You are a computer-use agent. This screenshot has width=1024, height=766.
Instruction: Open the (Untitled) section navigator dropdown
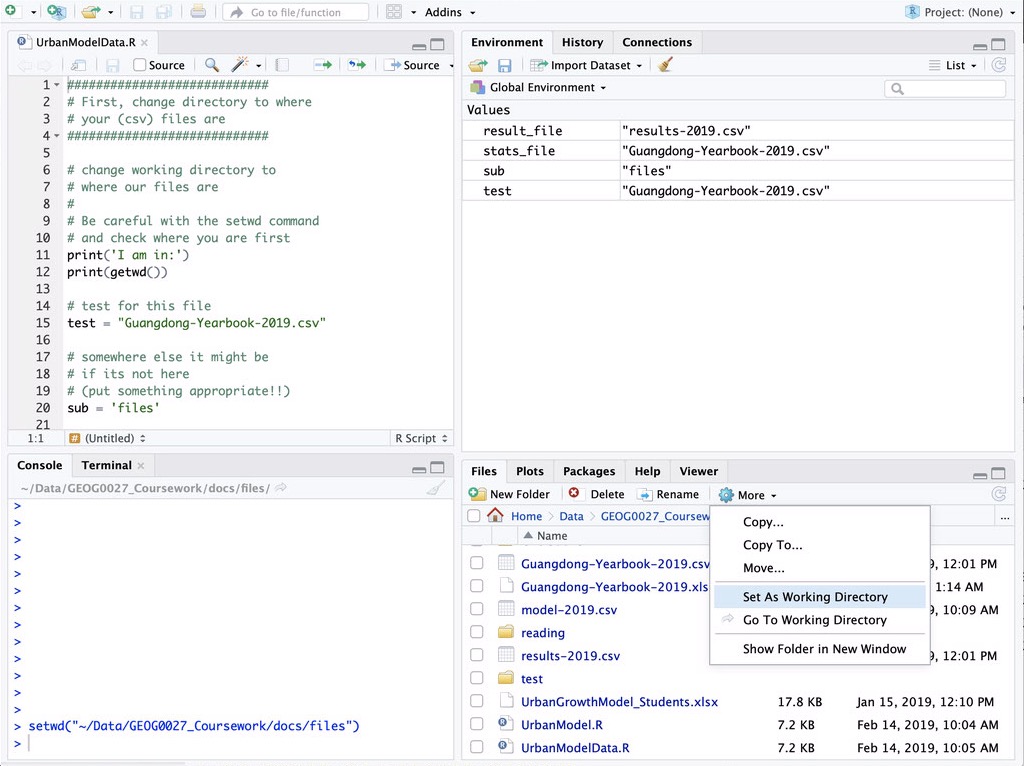click(x=108, y=438)
